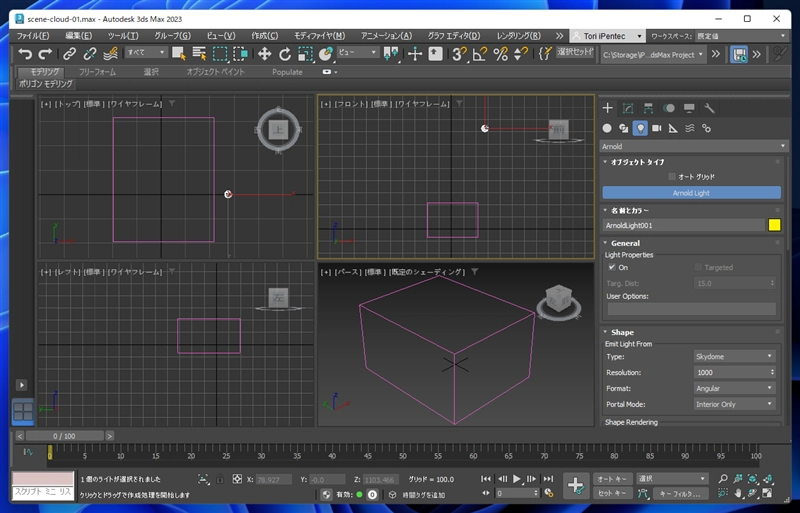Image resolution: width=800 pixels, height=513 pixels.
Task: Click the yellow object color swatch
Action: pyautogui.click(x=774, y=225)
